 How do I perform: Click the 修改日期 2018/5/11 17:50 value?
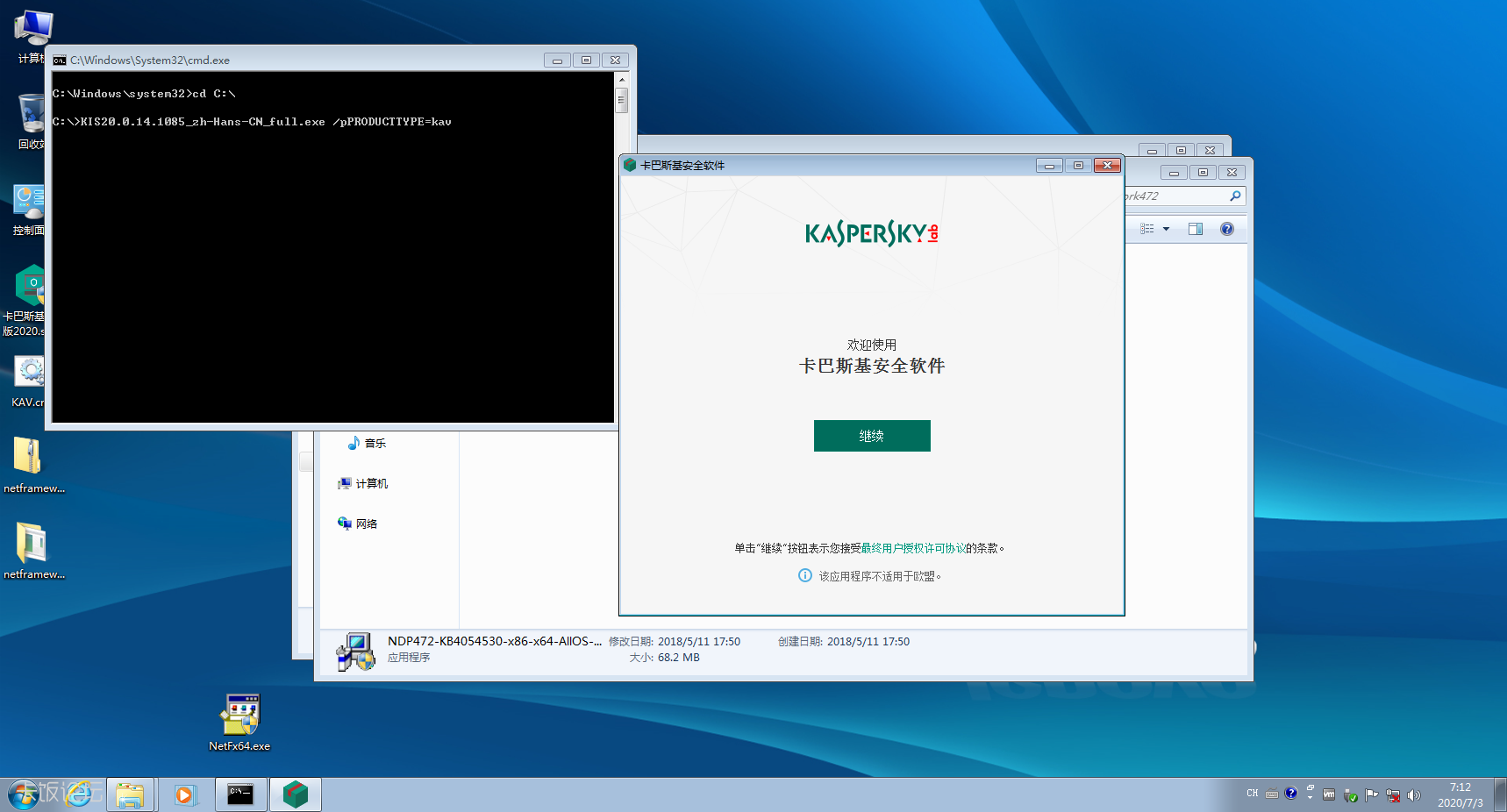tap(699, 642)
